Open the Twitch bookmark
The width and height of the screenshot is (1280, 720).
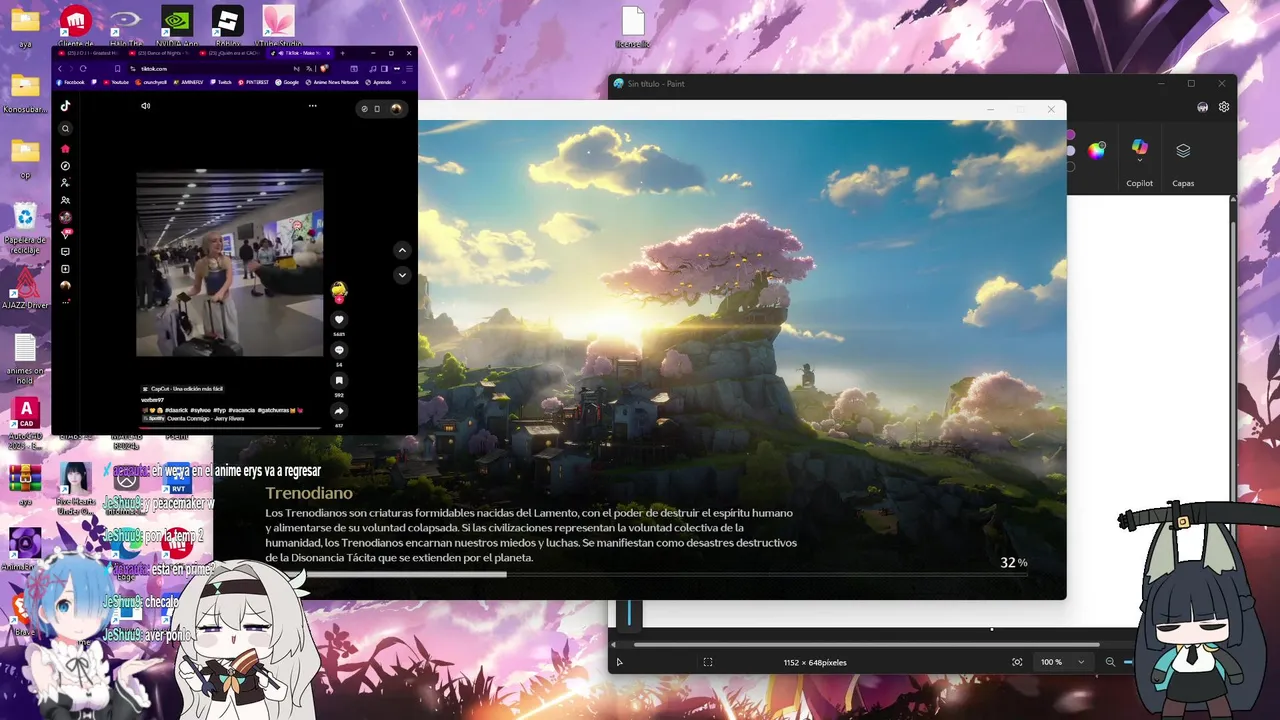(x=221, y=82)
